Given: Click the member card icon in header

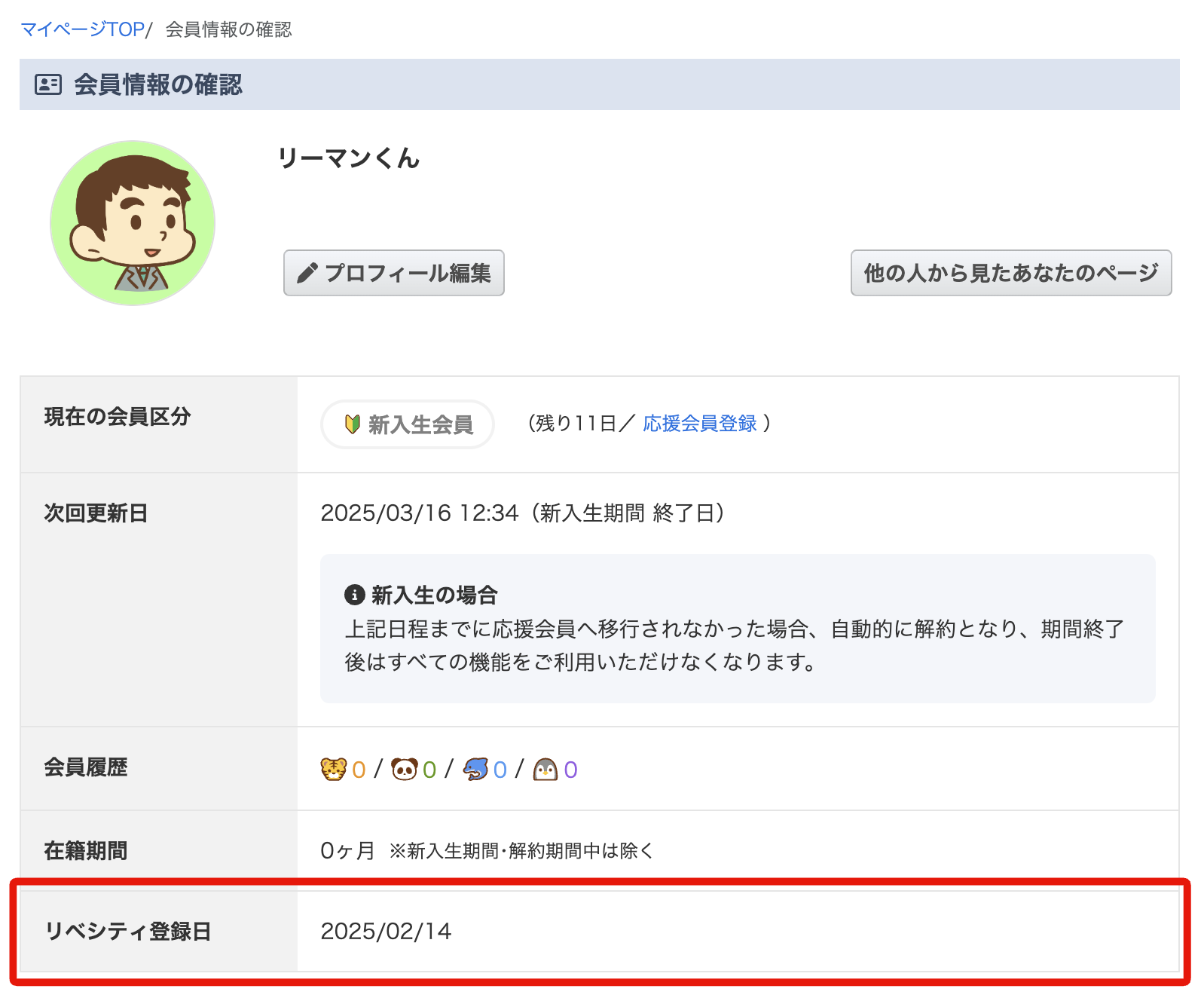Looking at the screenshot, I should (48, 84).
